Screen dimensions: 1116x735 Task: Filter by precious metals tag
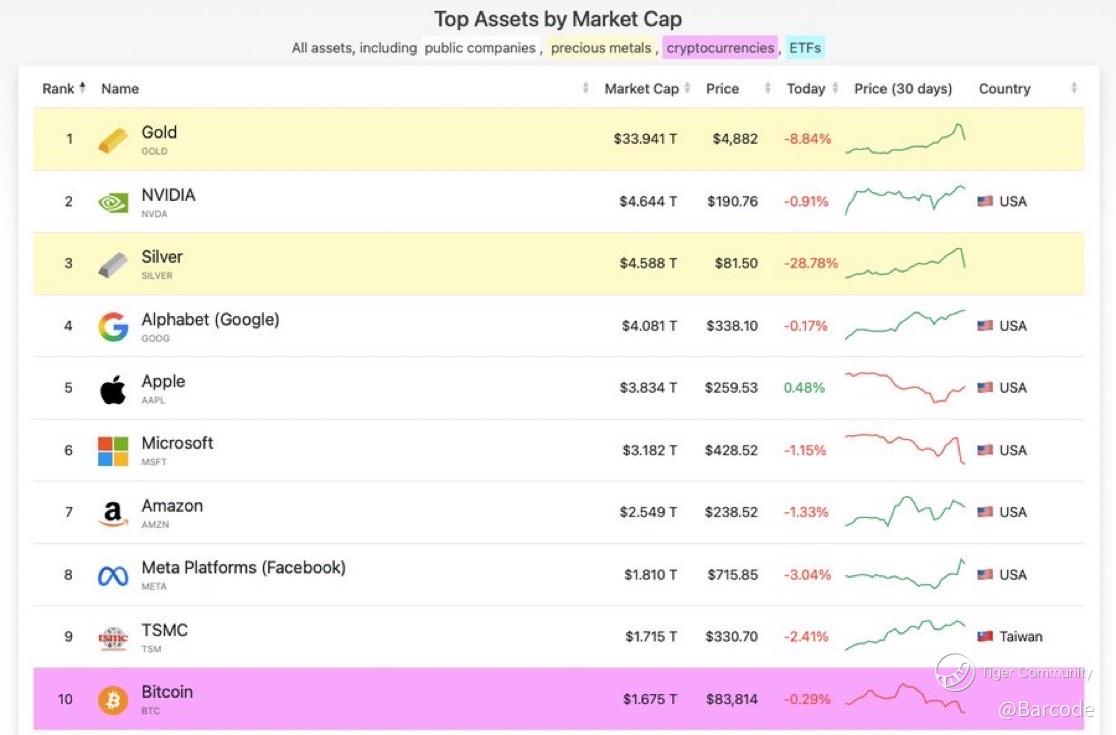[x=601, y=48]
